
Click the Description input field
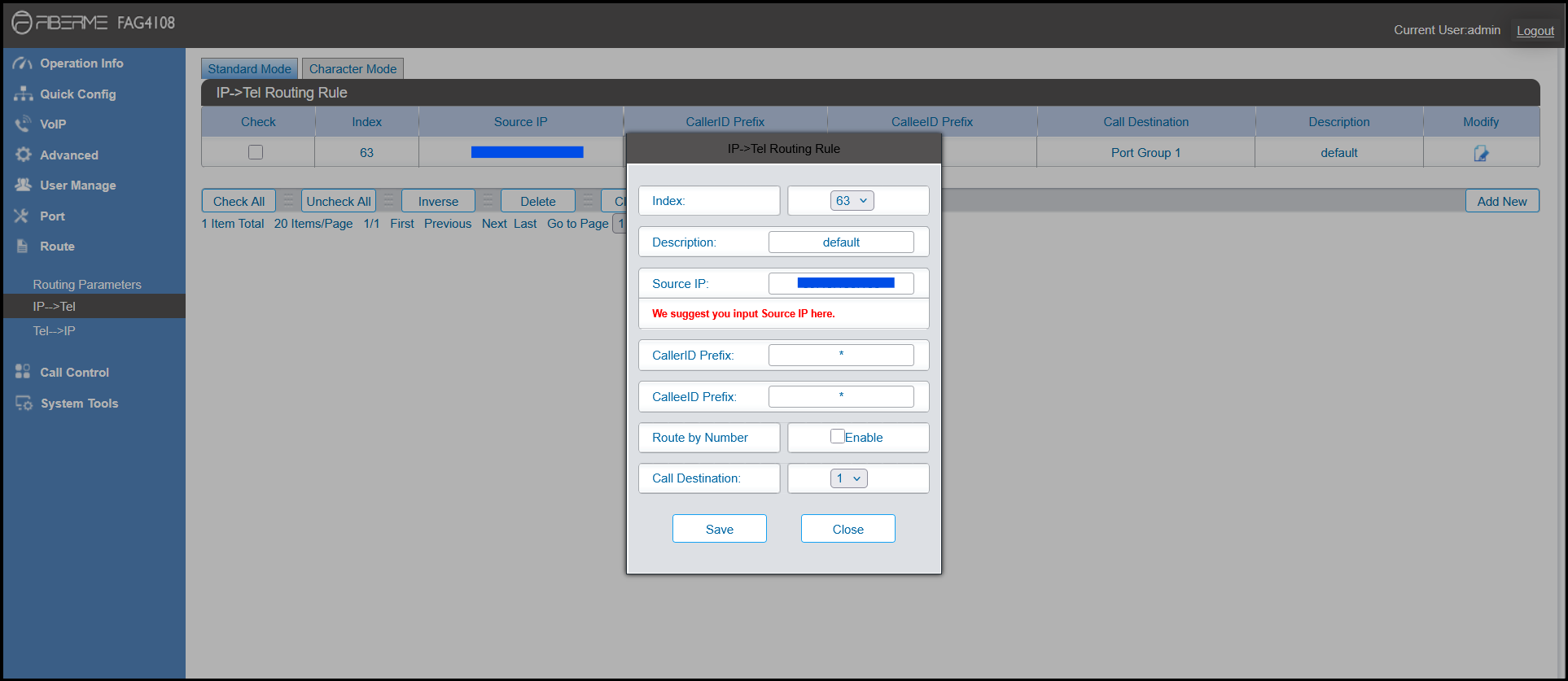point(841,242)
